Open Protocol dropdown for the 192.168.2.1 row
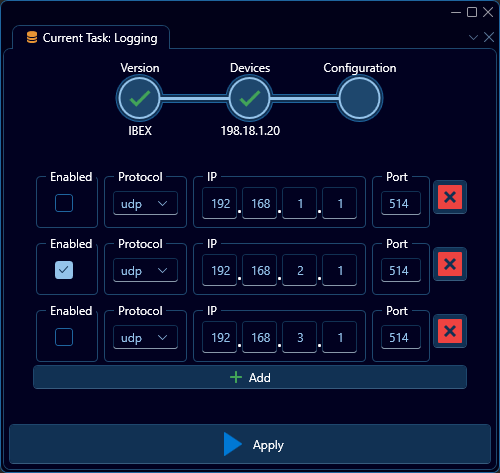Viewport: 500px width, 473px height. 145,270
